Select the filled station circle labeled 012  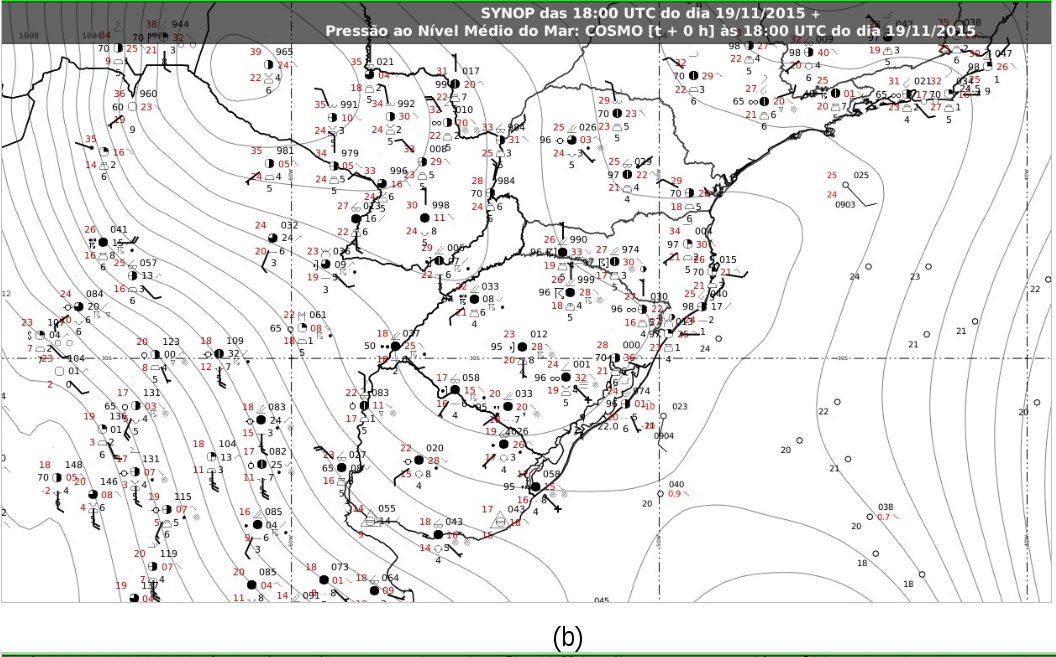(522, 347)
